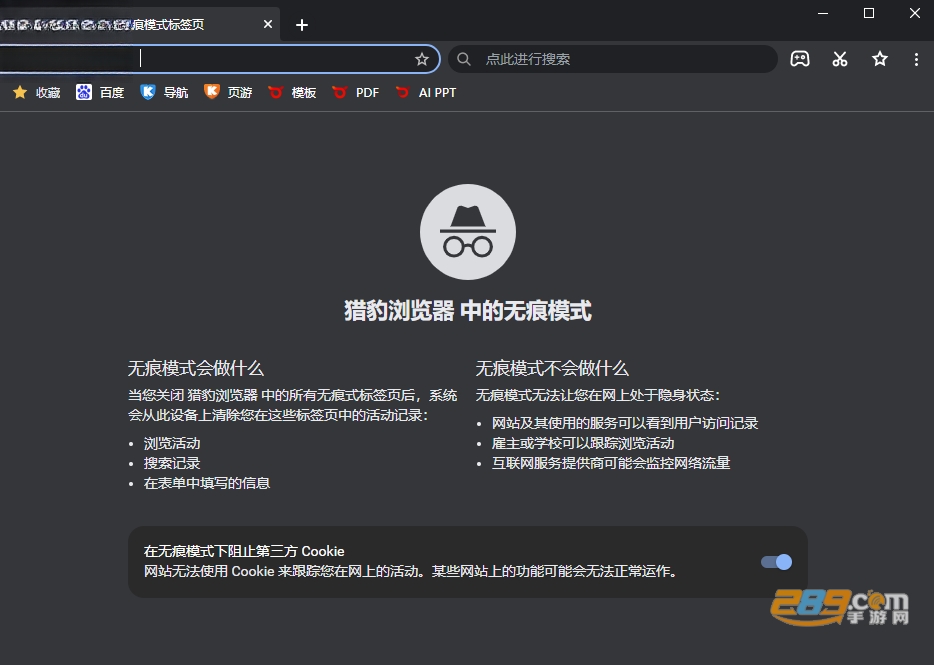
Task: Open favorites star icon in toolbar
Action: point(880,59)
